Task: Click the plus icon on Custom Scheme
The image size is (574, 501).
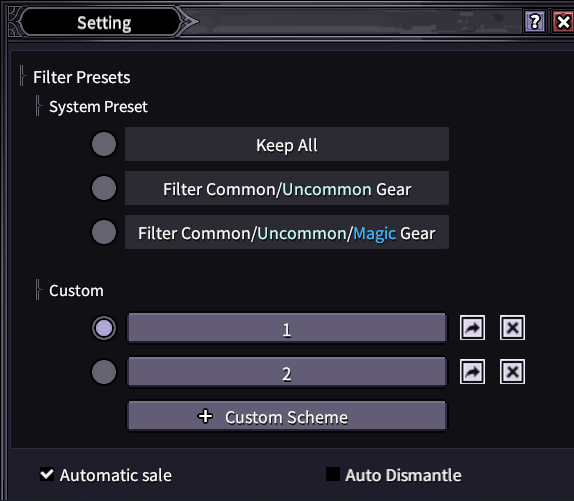Action: coord(205,416)
